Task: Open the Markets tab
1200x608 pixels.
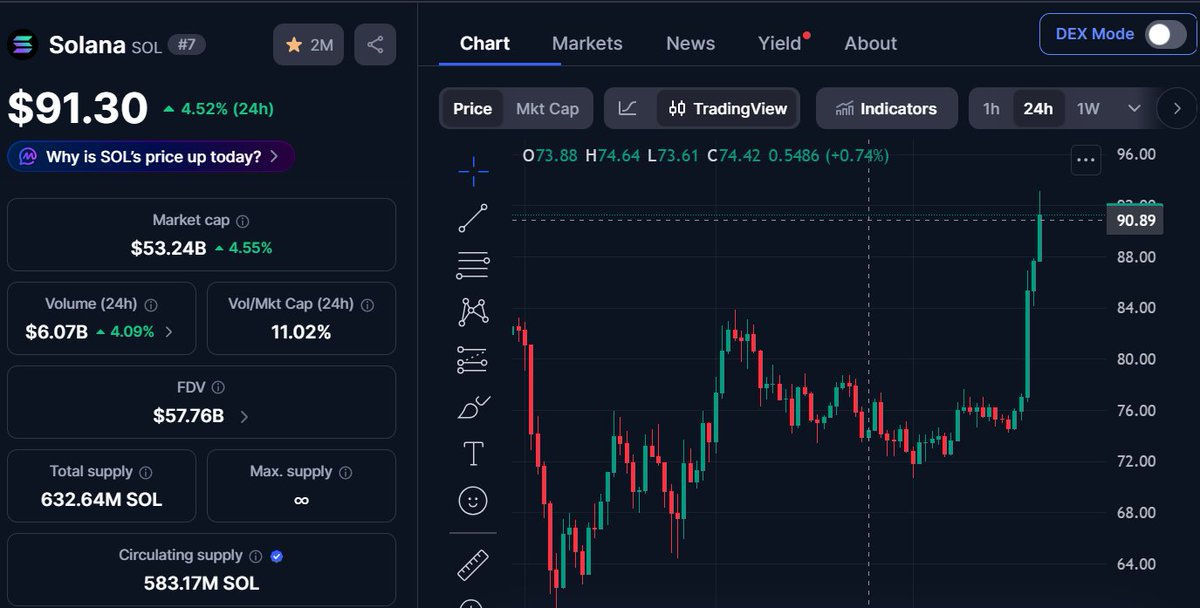Action: point(587,43)
